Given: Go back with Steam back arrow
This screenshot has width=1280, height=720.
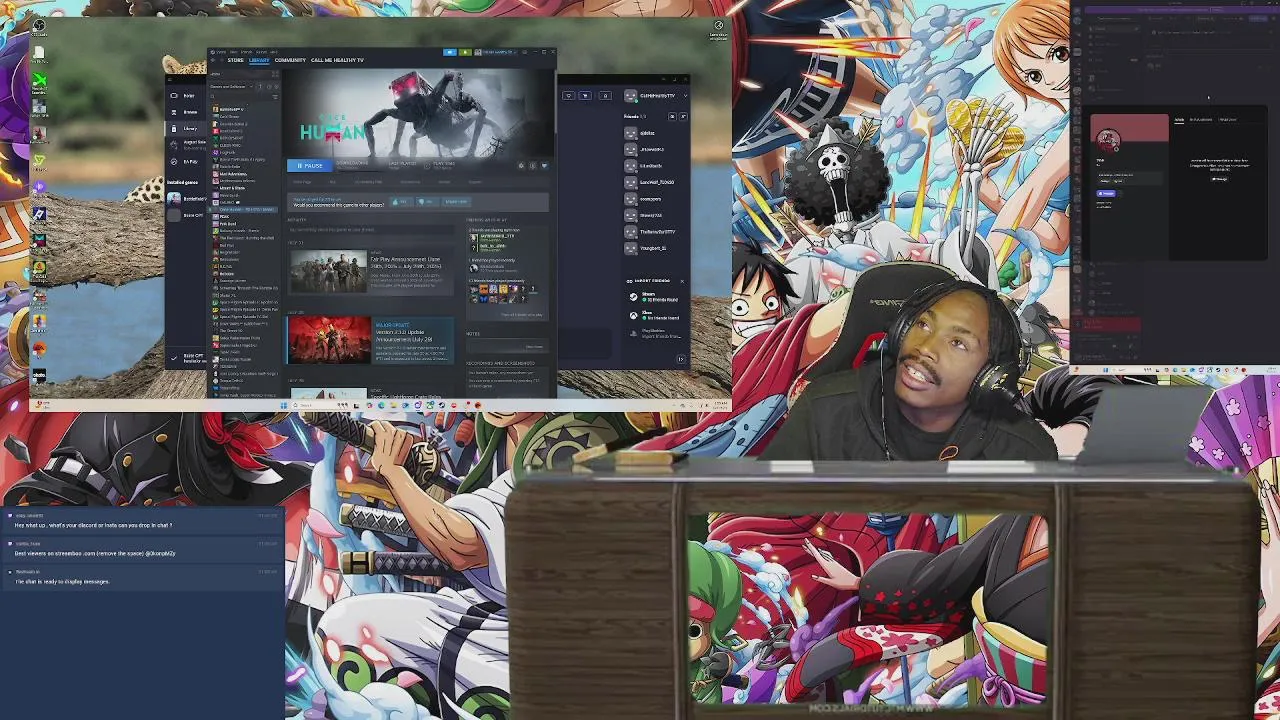Looking at the screenshot, I should [x=212, y=60].
